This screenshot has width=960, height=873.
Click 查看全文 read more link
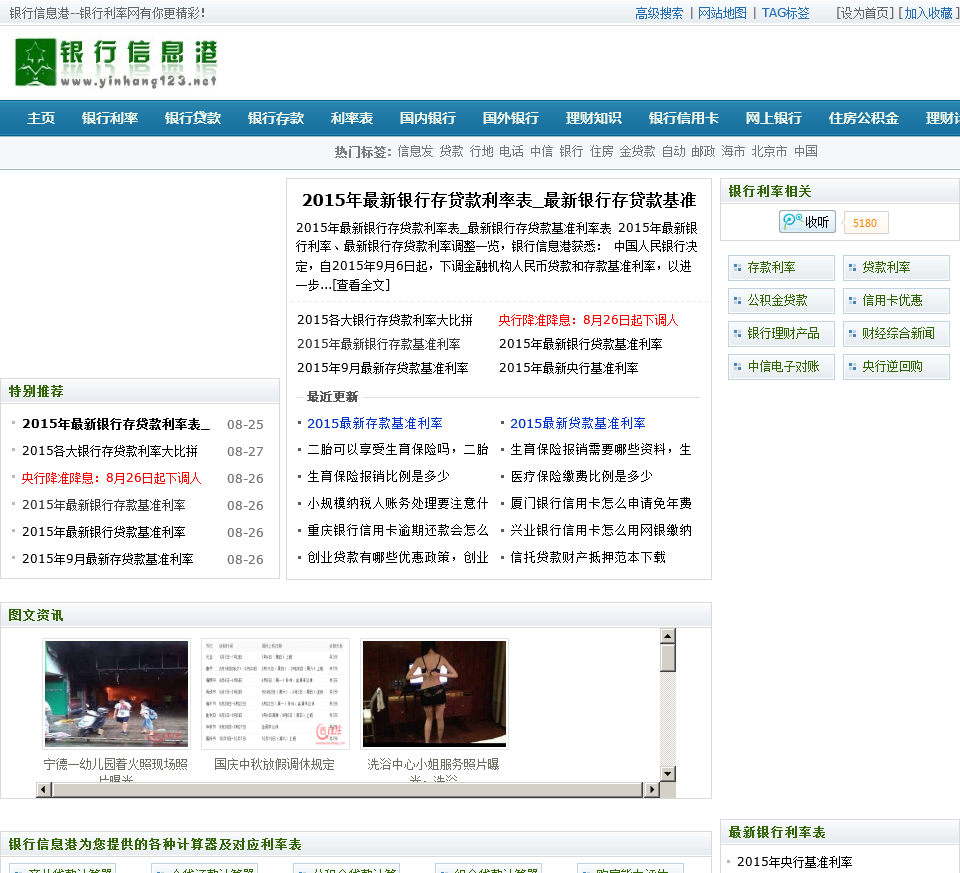[x=361, y=285]
